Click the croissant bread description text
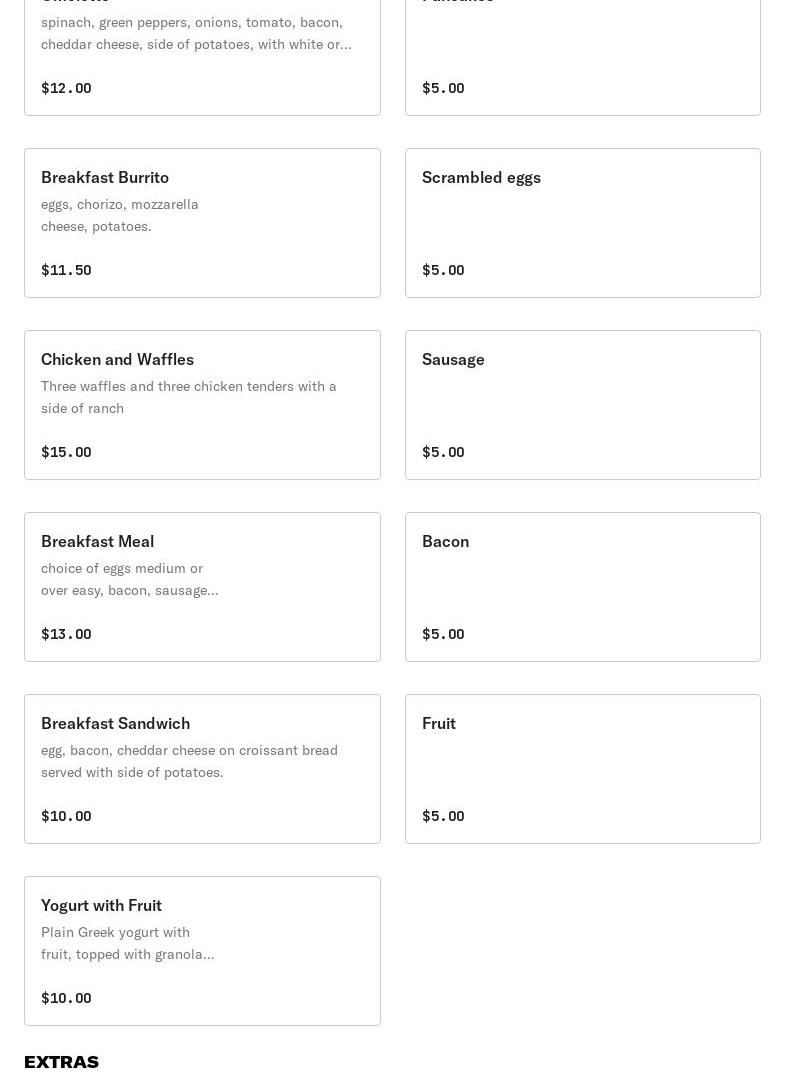785x1083 pixels. pyautogui.click(x=189, y=761)
